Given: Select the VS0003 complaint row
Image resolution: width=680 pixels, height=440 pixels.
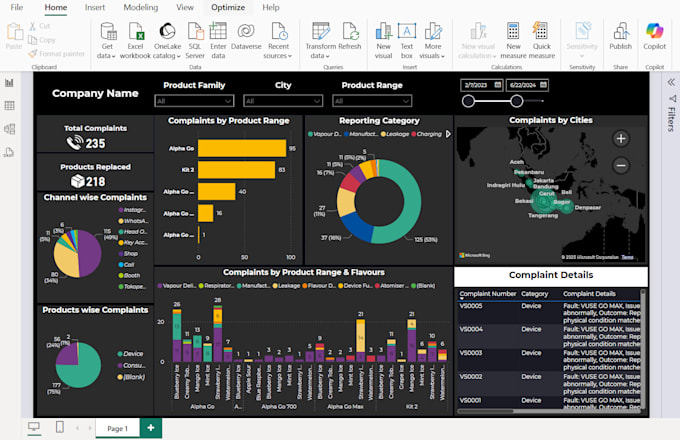Looking at the screenshot, I should click(x=549, y=360).
